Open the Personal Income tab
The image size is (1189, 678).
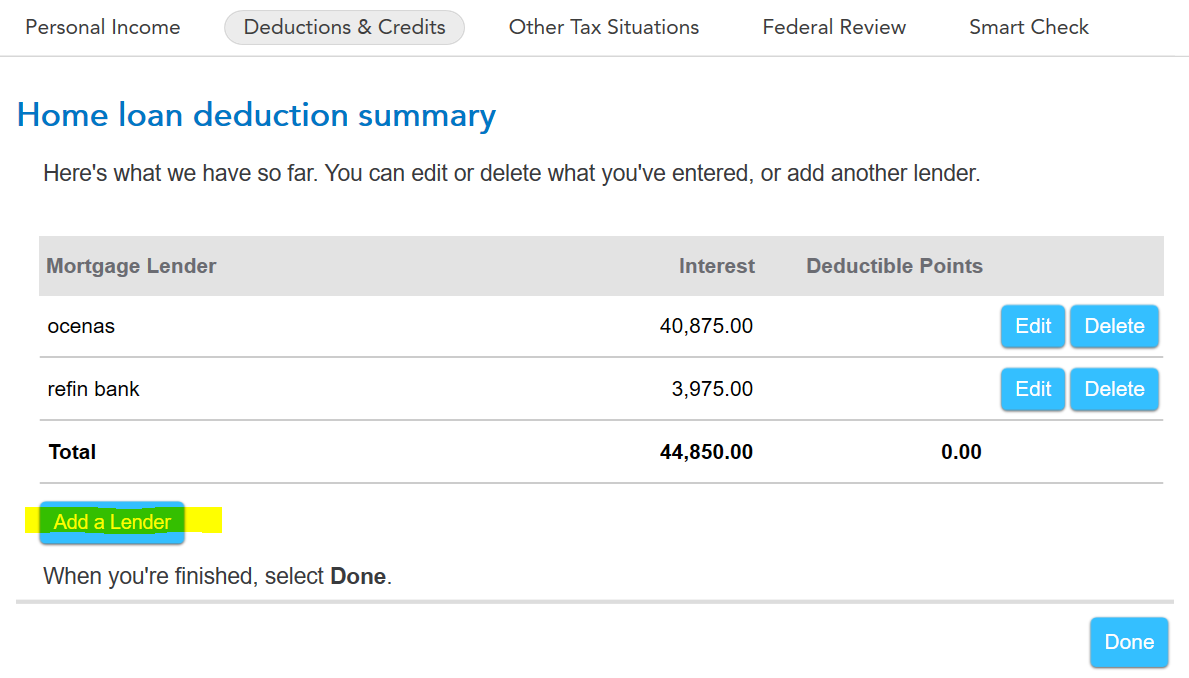point(103,27)
